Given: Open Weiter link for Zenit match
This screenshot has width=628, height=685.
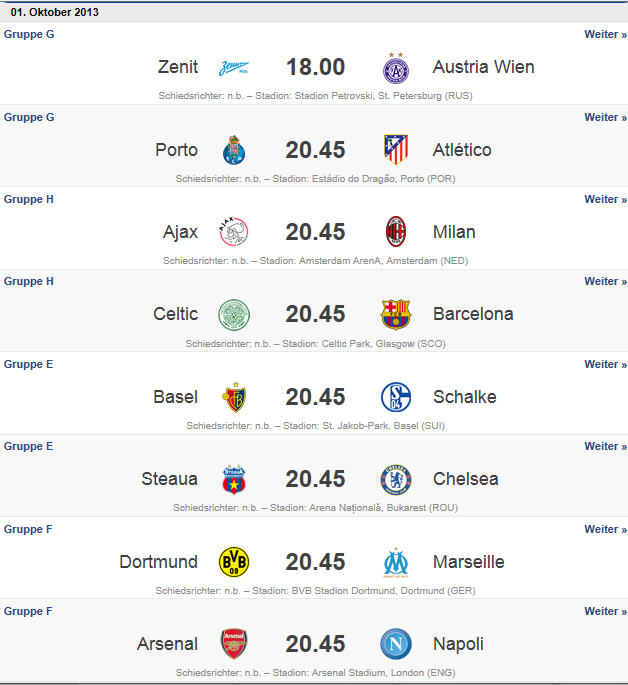Looking at the screenshot, I should tap(606, 35).
